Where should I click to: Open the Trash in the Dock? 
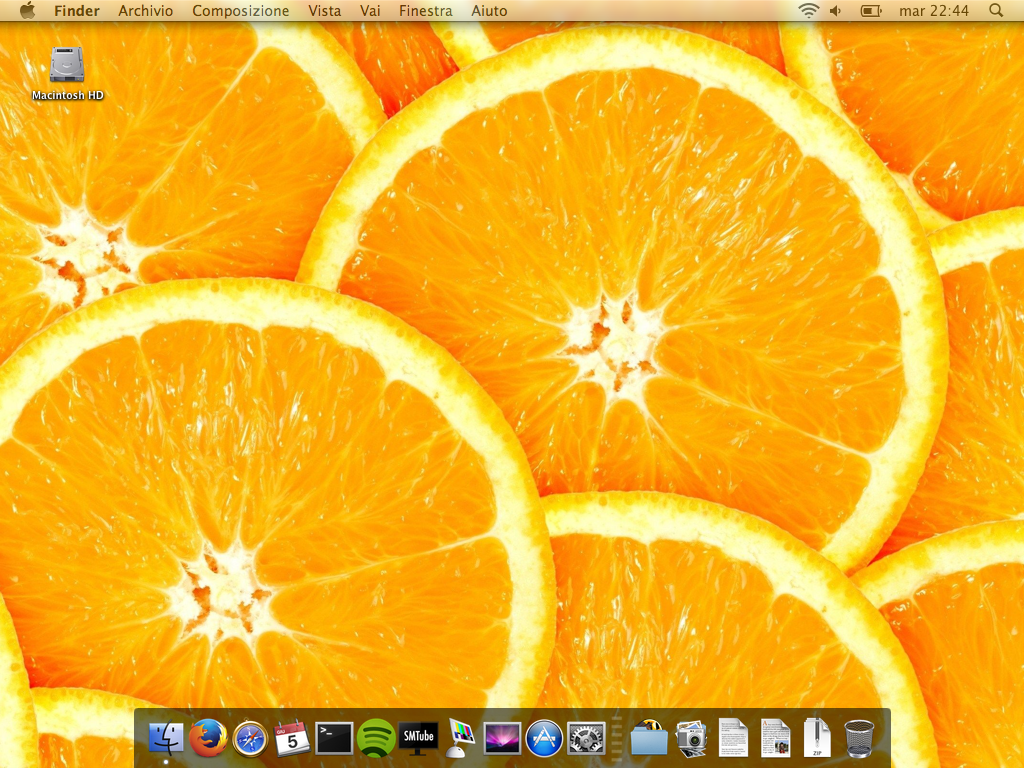859,738
